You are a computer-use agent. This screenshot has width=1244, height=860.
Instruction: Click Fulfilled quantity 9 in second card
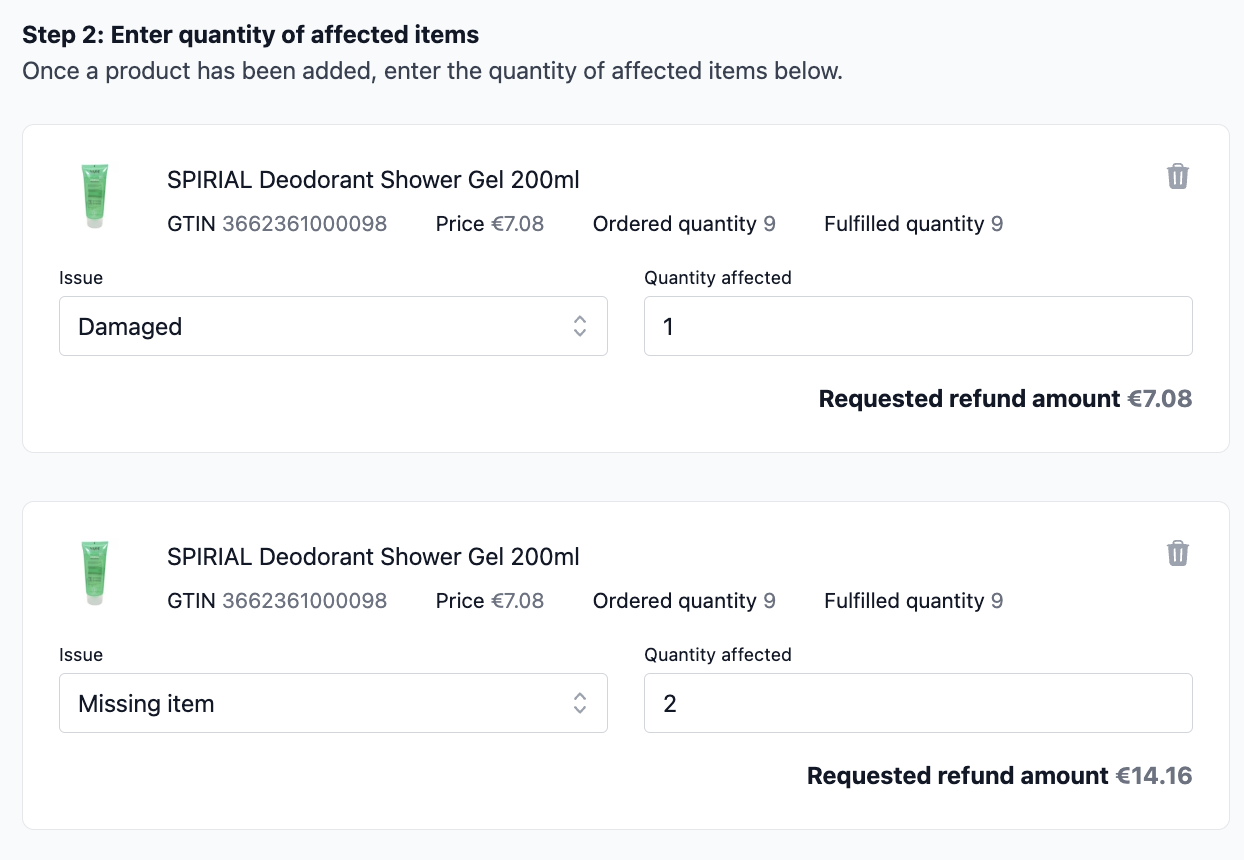[914, 601]
